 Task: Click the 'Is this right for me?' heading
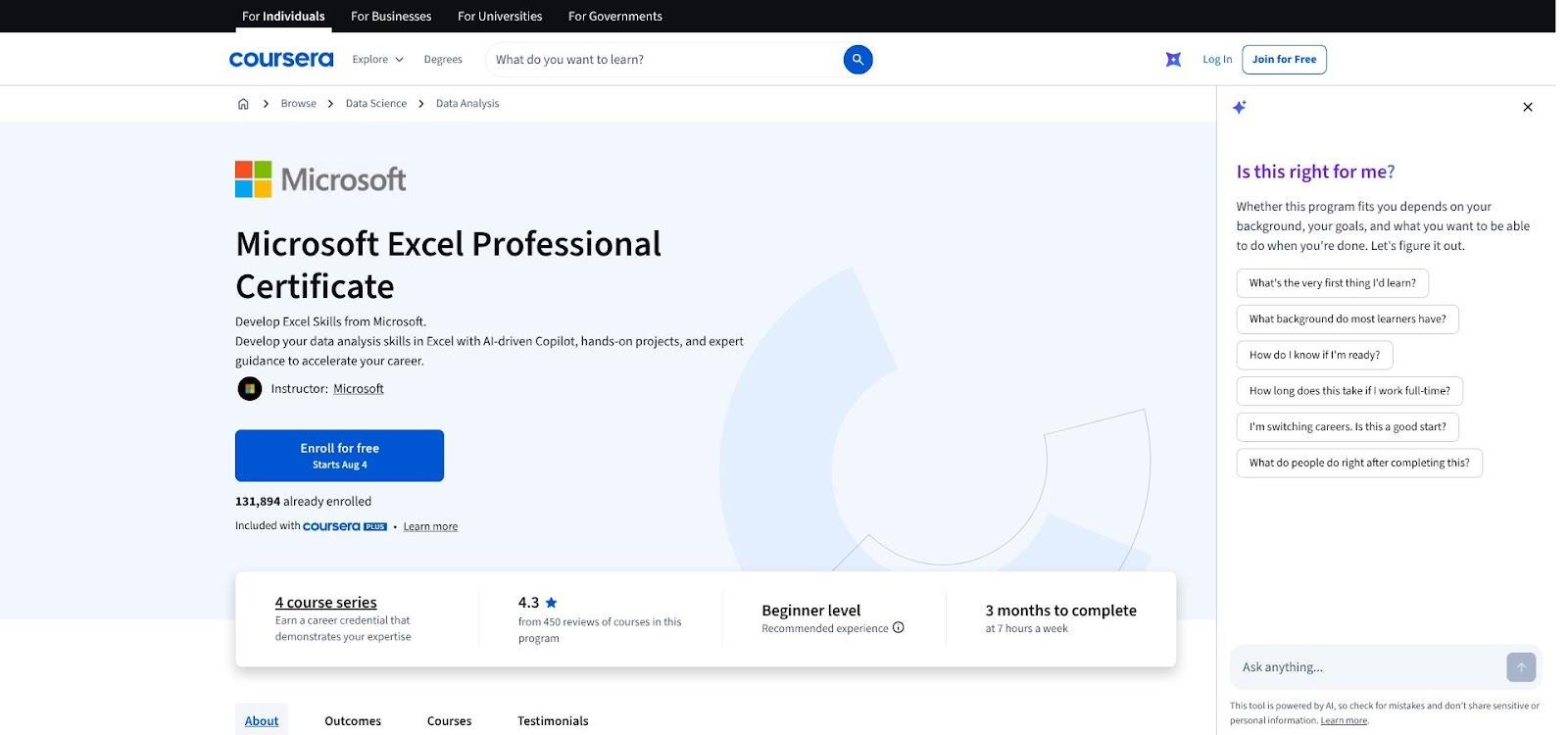pyautogui.click(x=1315, y=171)
